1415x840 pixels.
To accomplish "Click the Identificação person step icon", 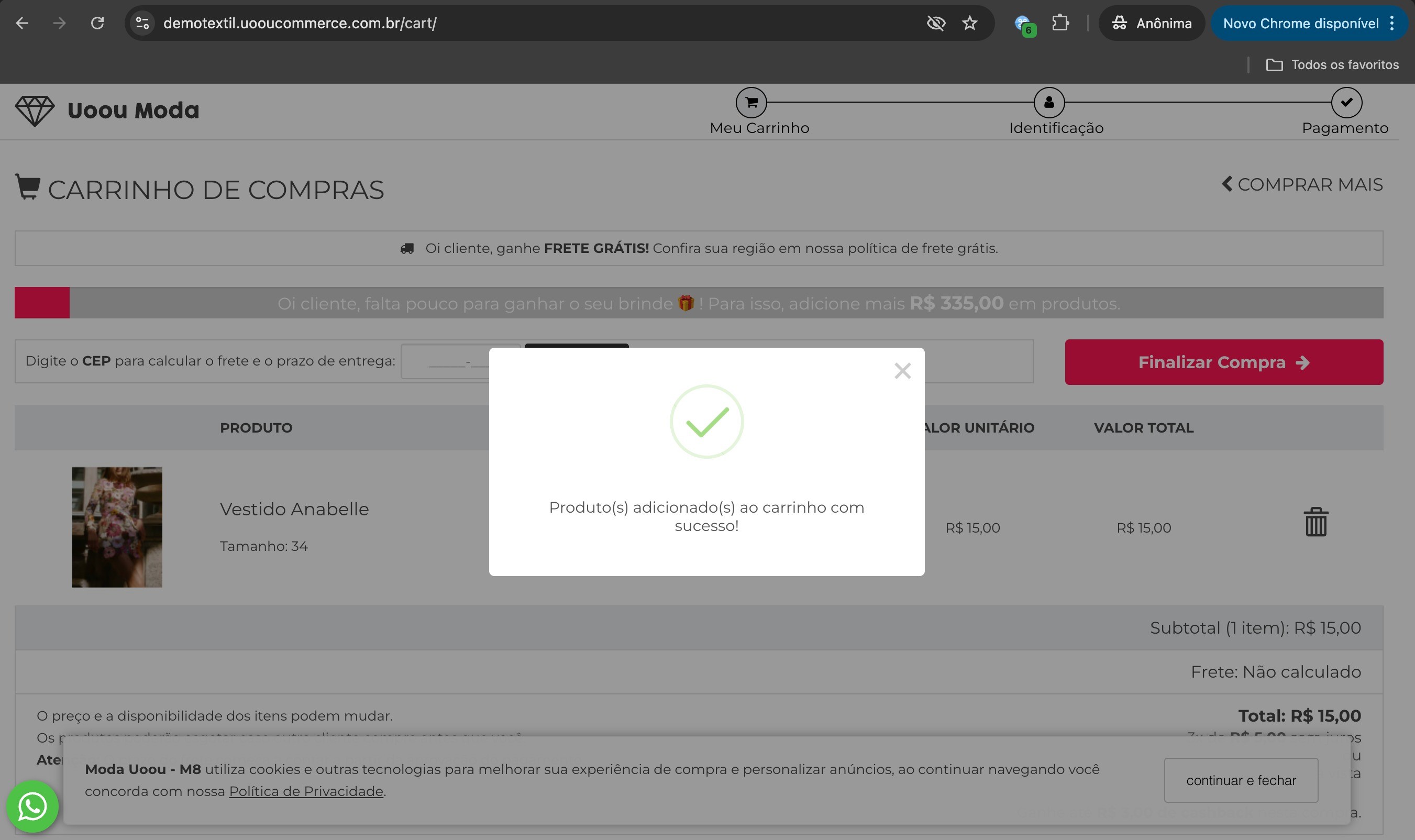I will pyautogui.click(x=1048, y=103).
